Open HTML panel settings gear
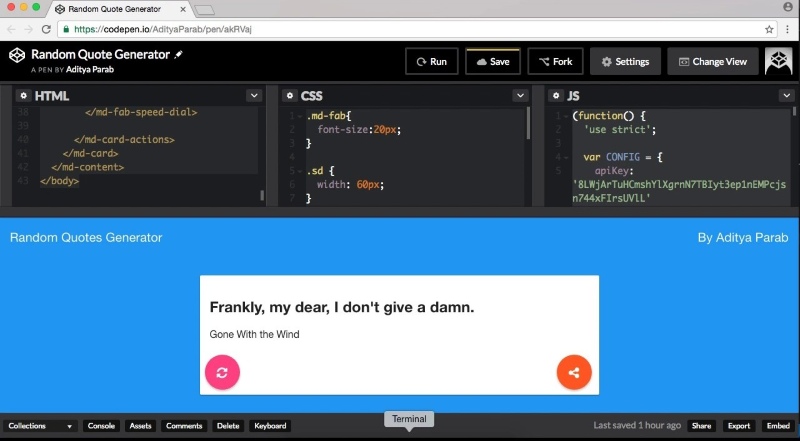Image resolution: width=800 pixels, height=441 pixels. [23, 95]
